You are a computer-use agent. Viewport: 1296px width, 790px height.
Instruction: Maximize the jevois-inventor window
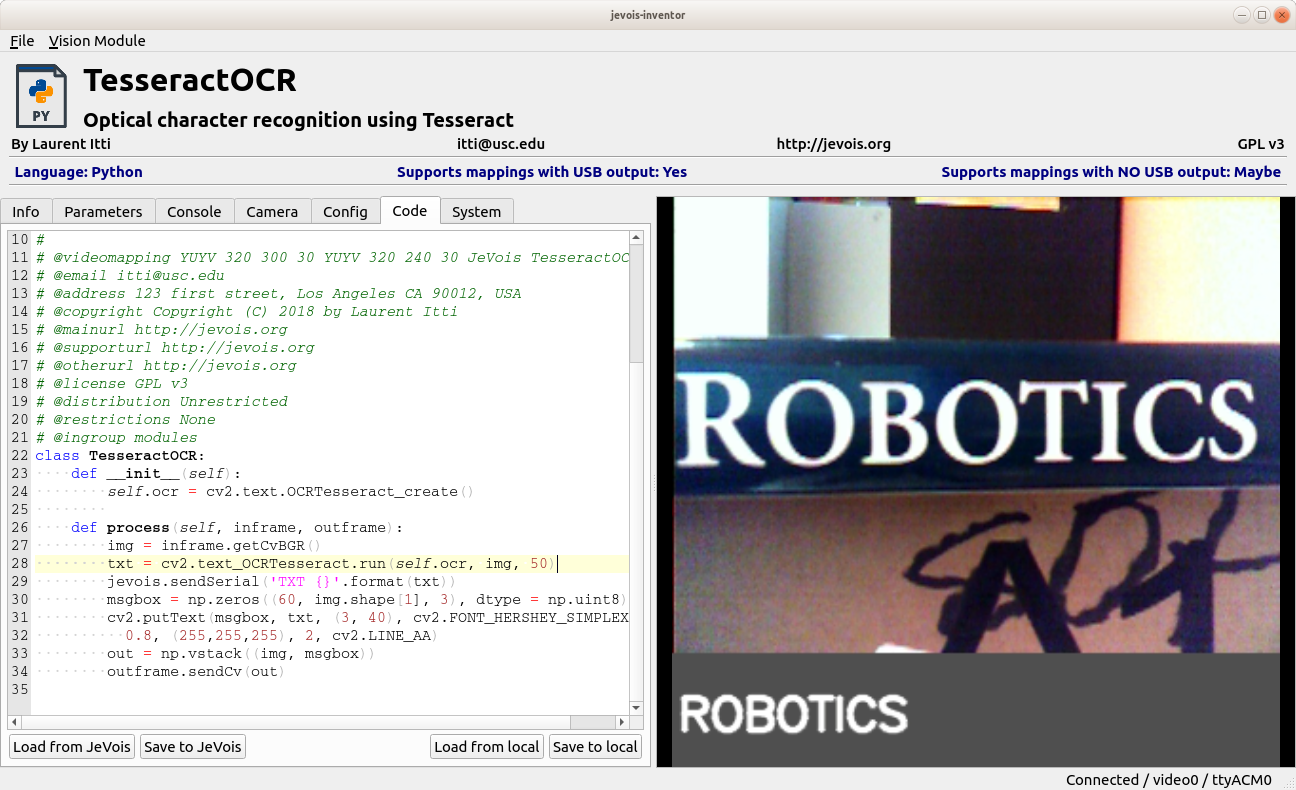tap(1261, 14)
